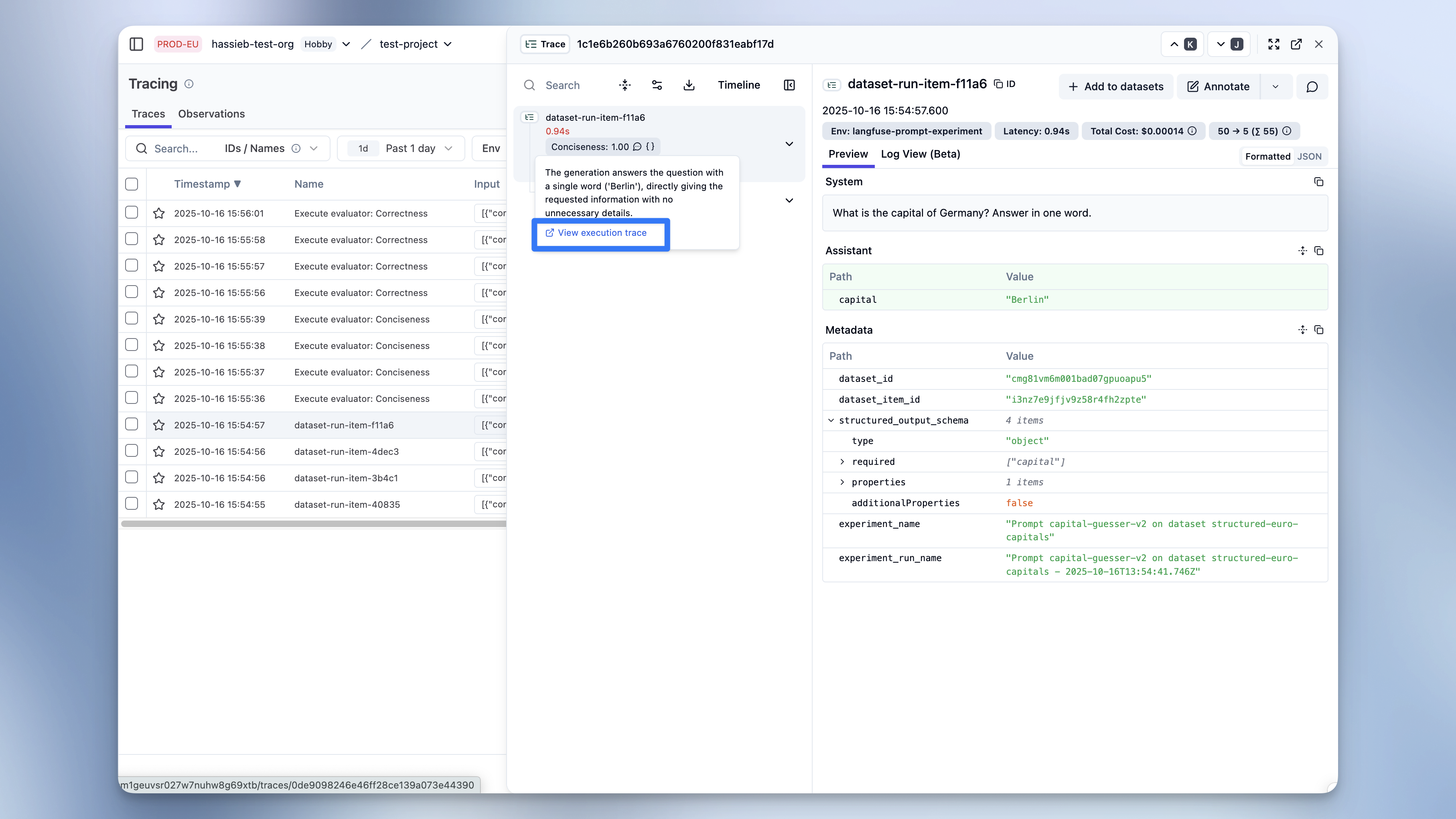This screenshot has height=819, width=1456.
Task: Switch to the Observations tab
Action: [x=211, y=114]
